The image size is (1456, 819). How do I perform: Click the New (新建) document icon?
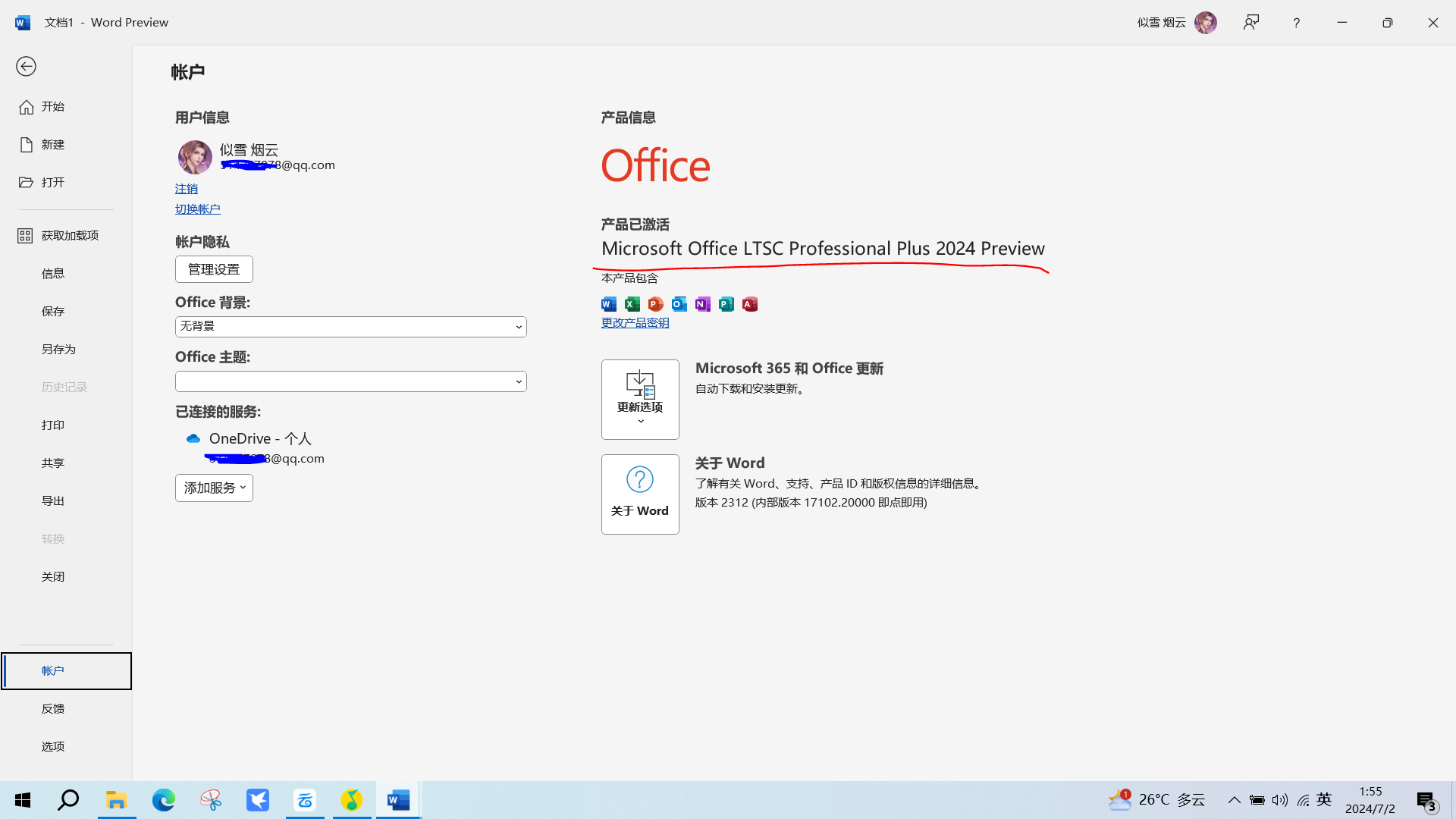pyautogui.click(x=27, y=145)
